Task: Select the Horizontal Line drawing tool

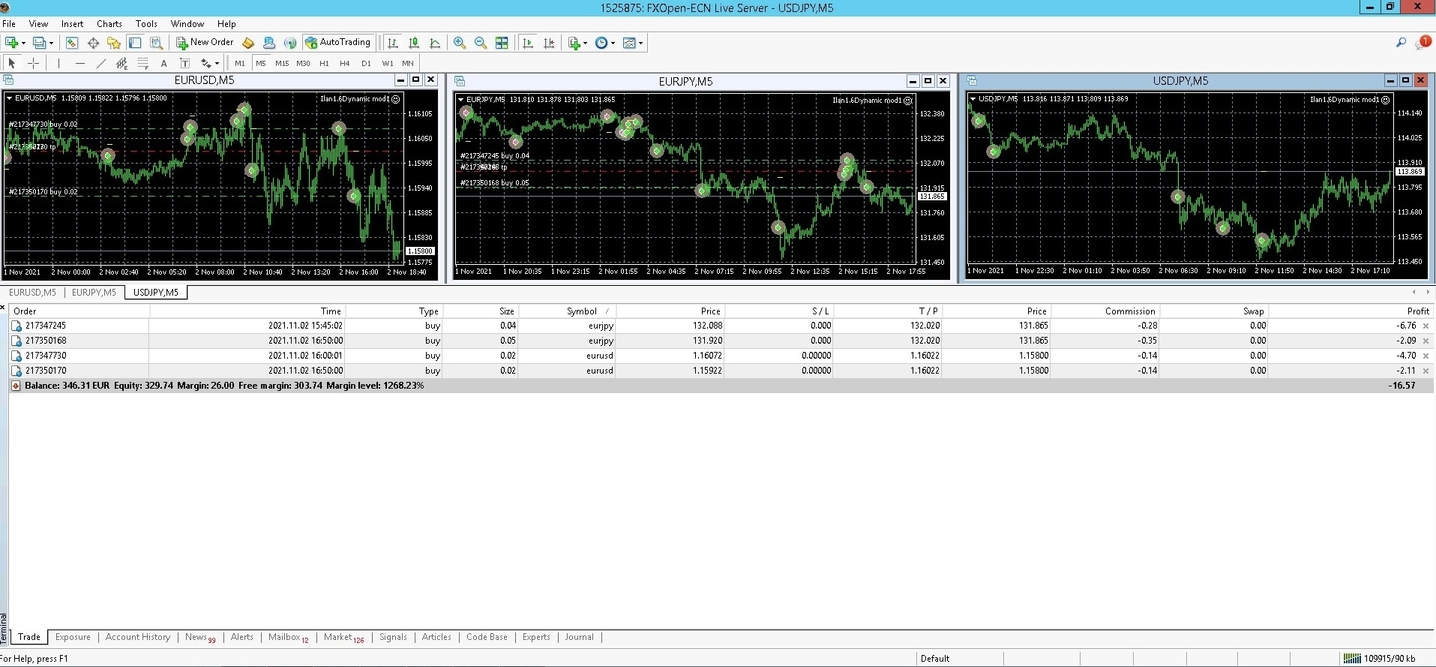Action: pyautogui.click(x=80, y=63)
